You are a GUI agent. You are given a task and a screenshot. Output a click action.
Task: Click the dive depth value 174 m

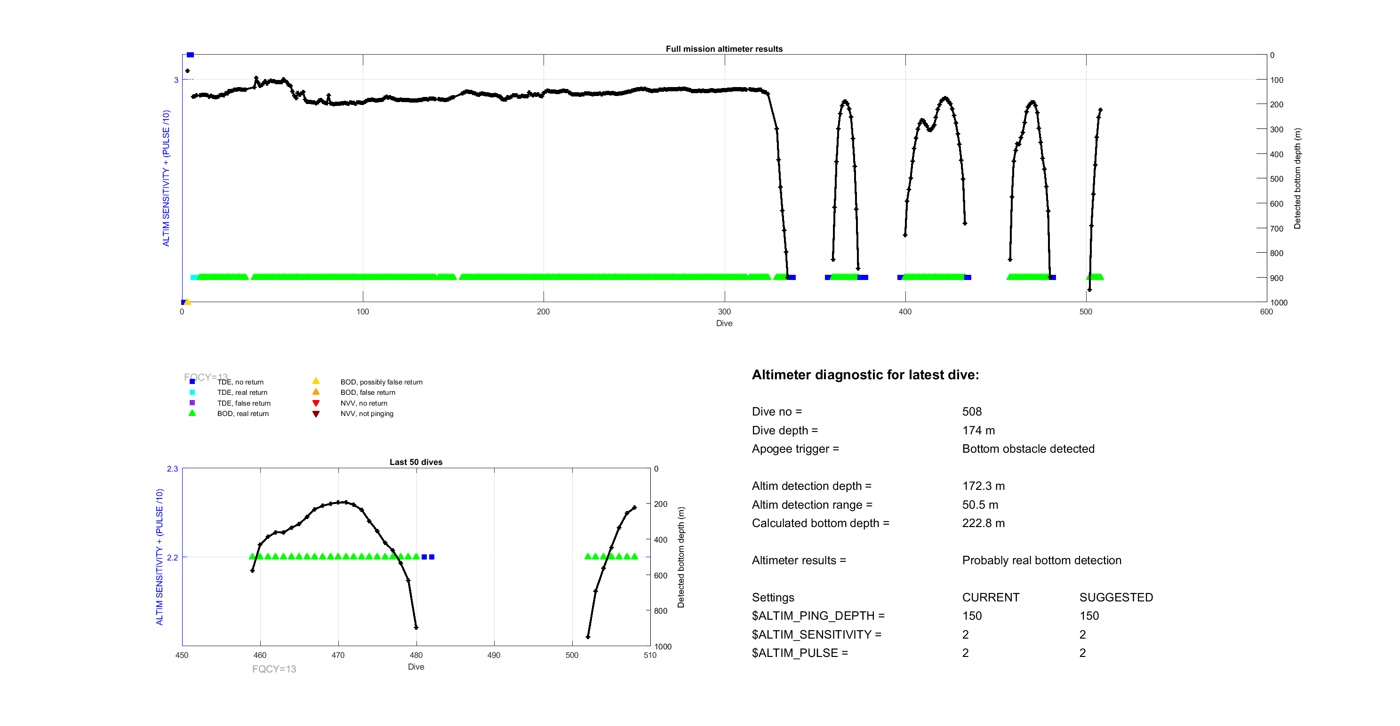(x=979, y=430)
